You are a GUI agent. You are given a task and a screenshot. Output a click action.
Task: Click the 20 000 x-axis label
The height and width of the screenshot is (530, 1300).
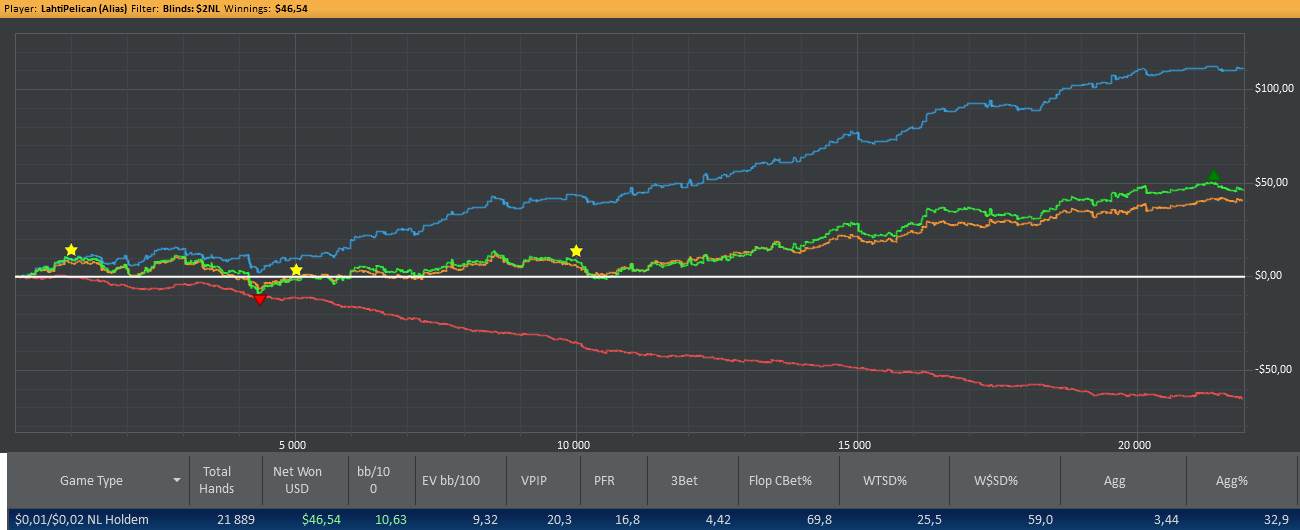[1136, 445]
